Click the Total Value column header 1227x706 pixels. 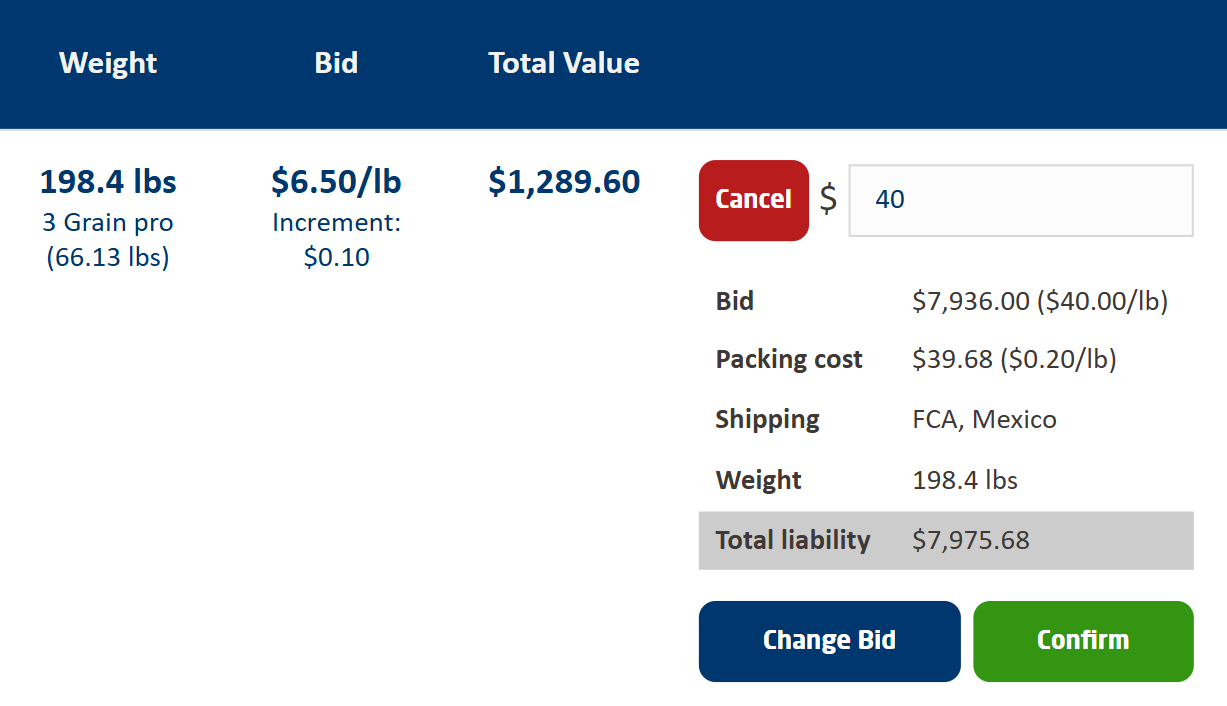tap(564, 62)
